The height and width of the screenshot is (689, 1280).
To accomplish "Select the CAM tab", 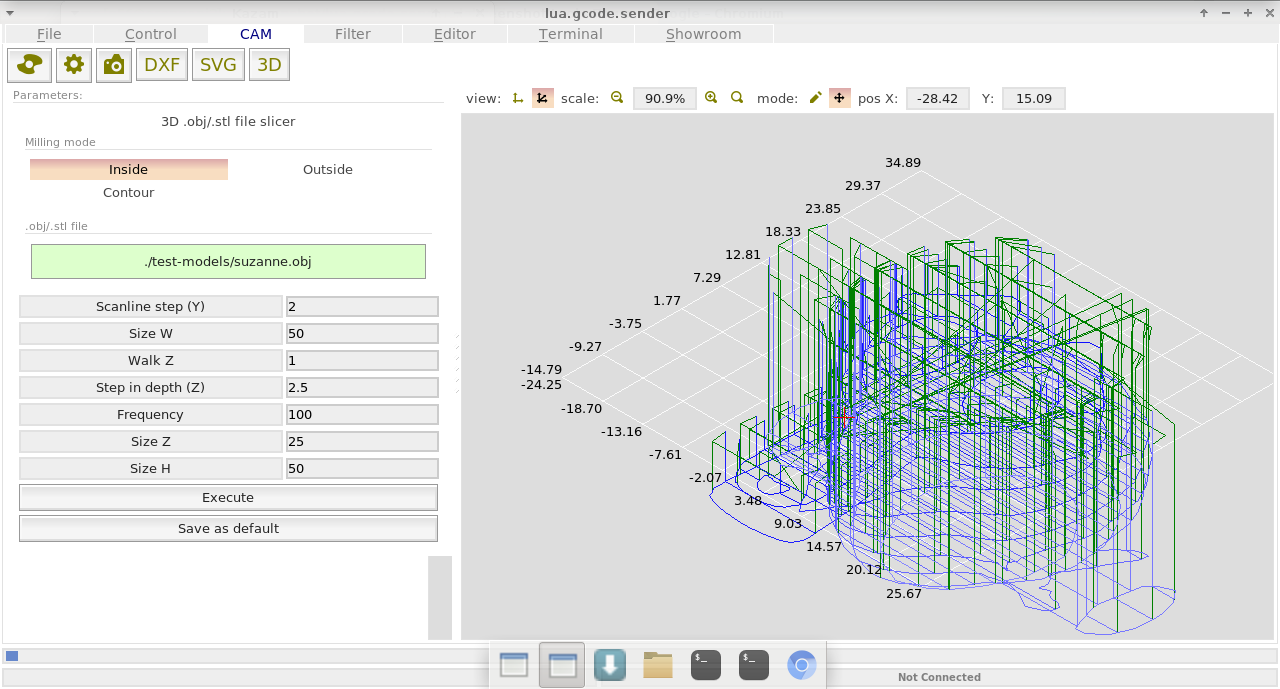I will point(256,34).
